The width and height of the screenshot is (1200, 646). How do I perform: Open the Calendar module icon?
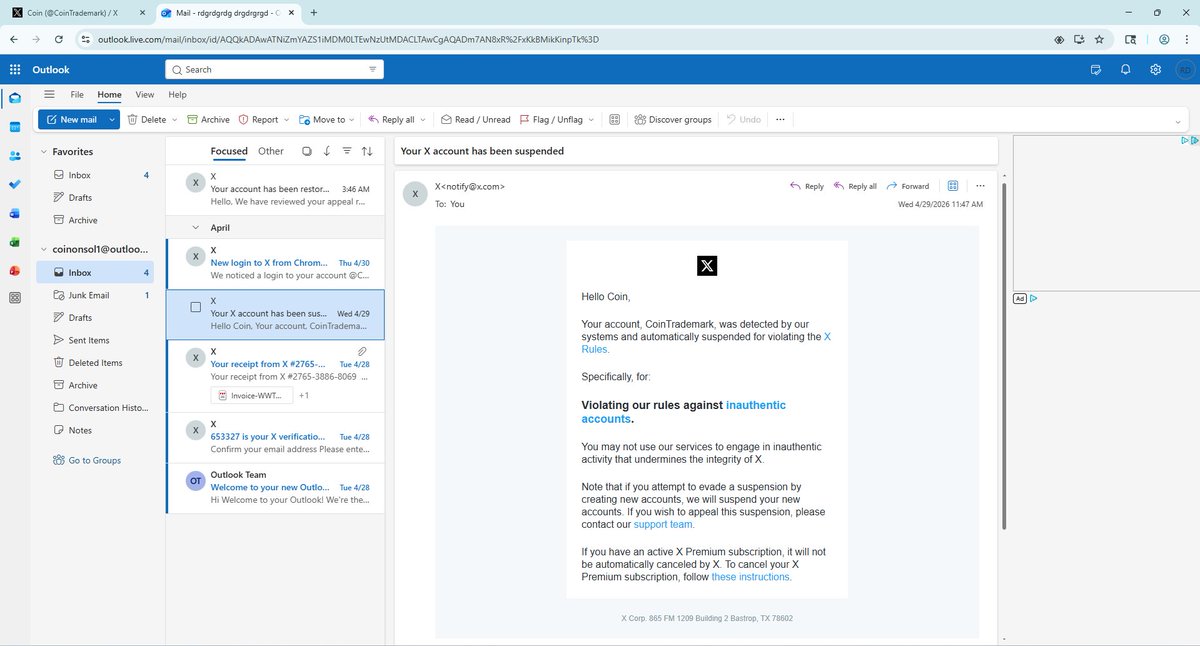15,127
